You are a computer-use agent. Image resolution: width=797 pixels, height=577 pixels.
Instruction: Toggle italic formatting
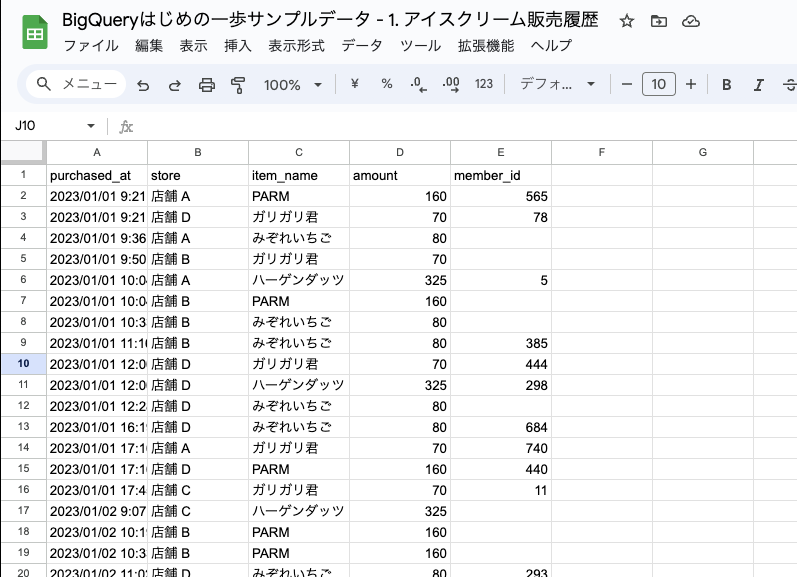(x=758, y=84)
